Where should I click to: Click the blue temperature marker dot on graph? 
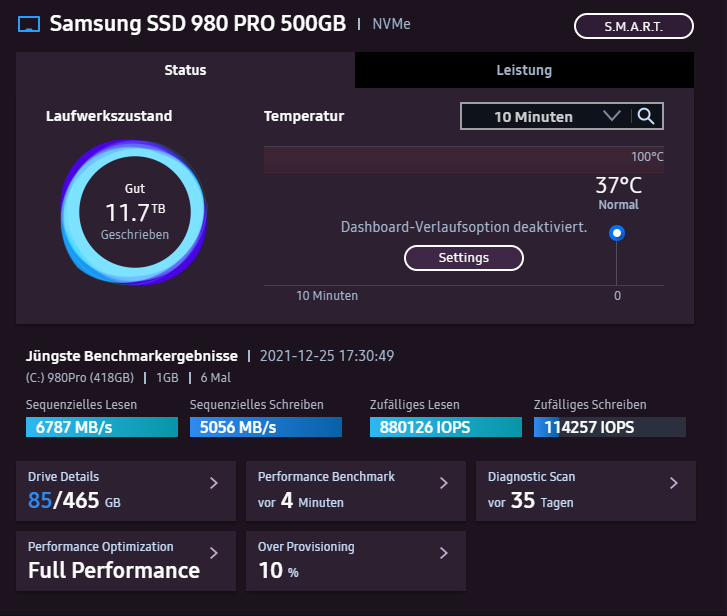(617, 233)
